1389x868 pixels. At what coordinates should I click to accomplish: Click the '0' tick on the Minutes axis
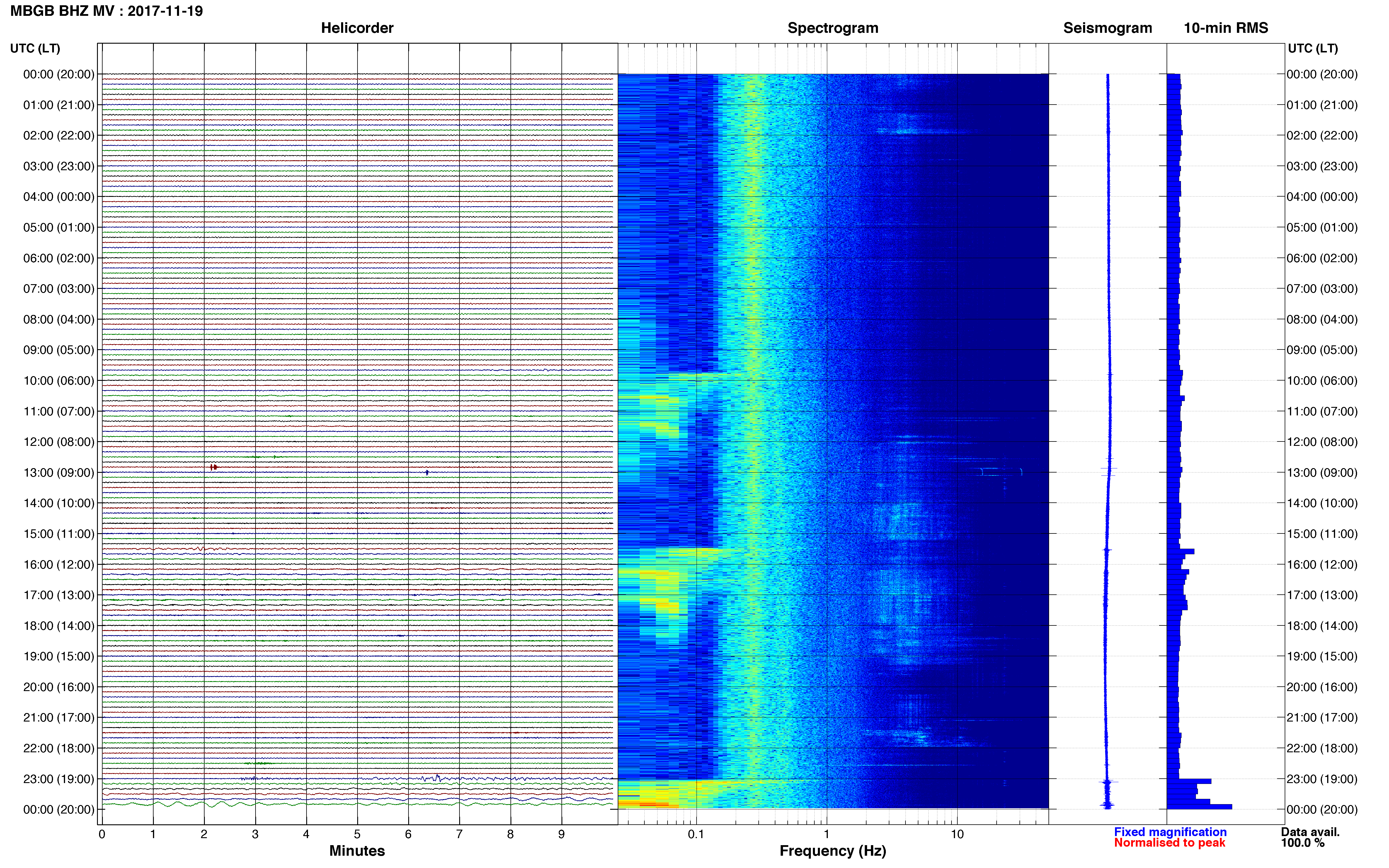(x=102, y=834)
